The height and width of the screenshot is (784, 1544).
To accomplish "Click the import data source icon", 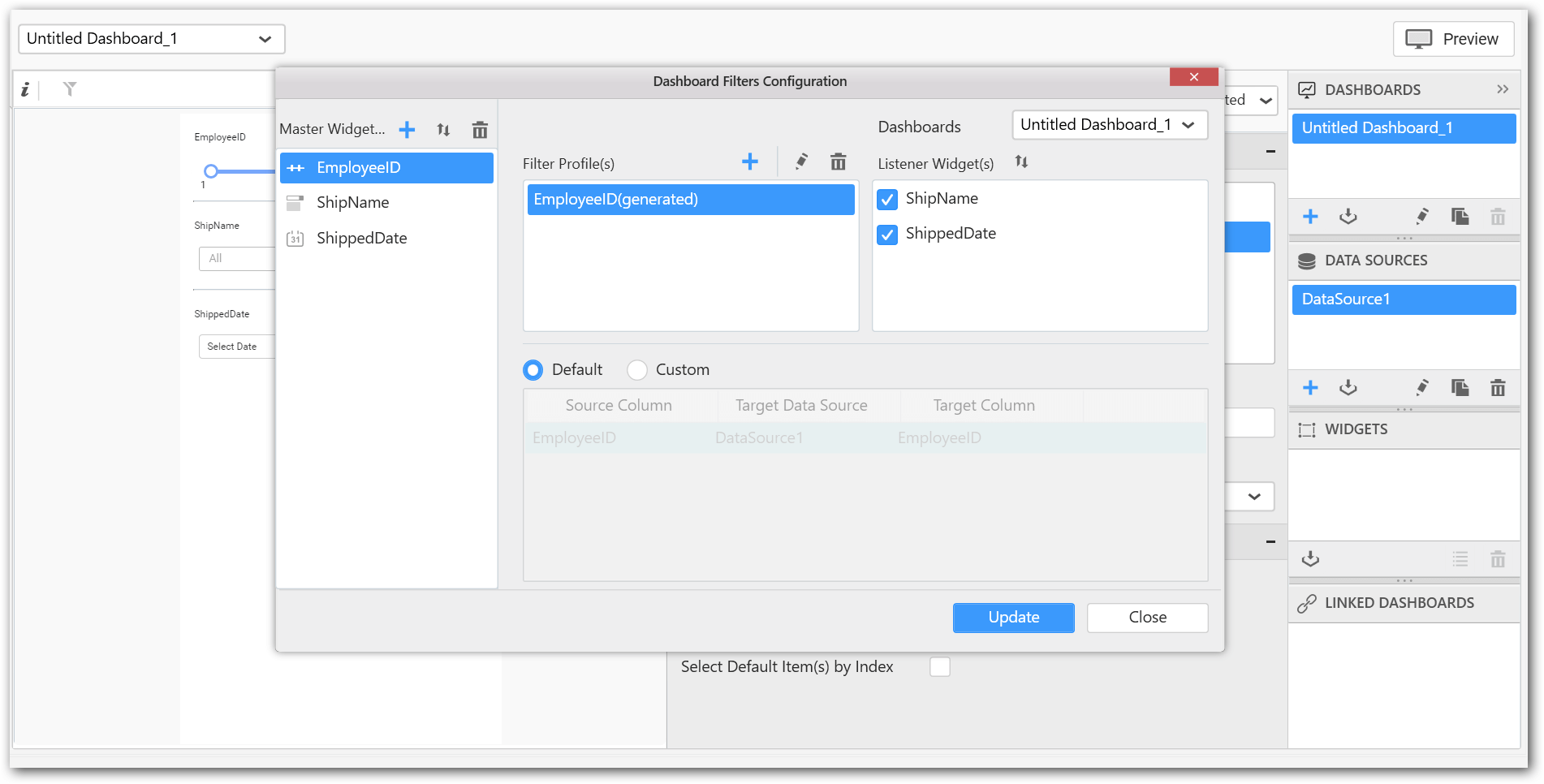I will coord(1348,388).
